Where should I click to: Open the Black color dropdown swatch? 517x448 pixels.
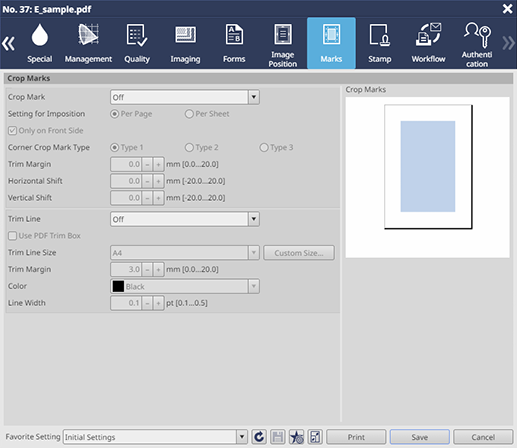pyautogui.click(x=185, y=286)
